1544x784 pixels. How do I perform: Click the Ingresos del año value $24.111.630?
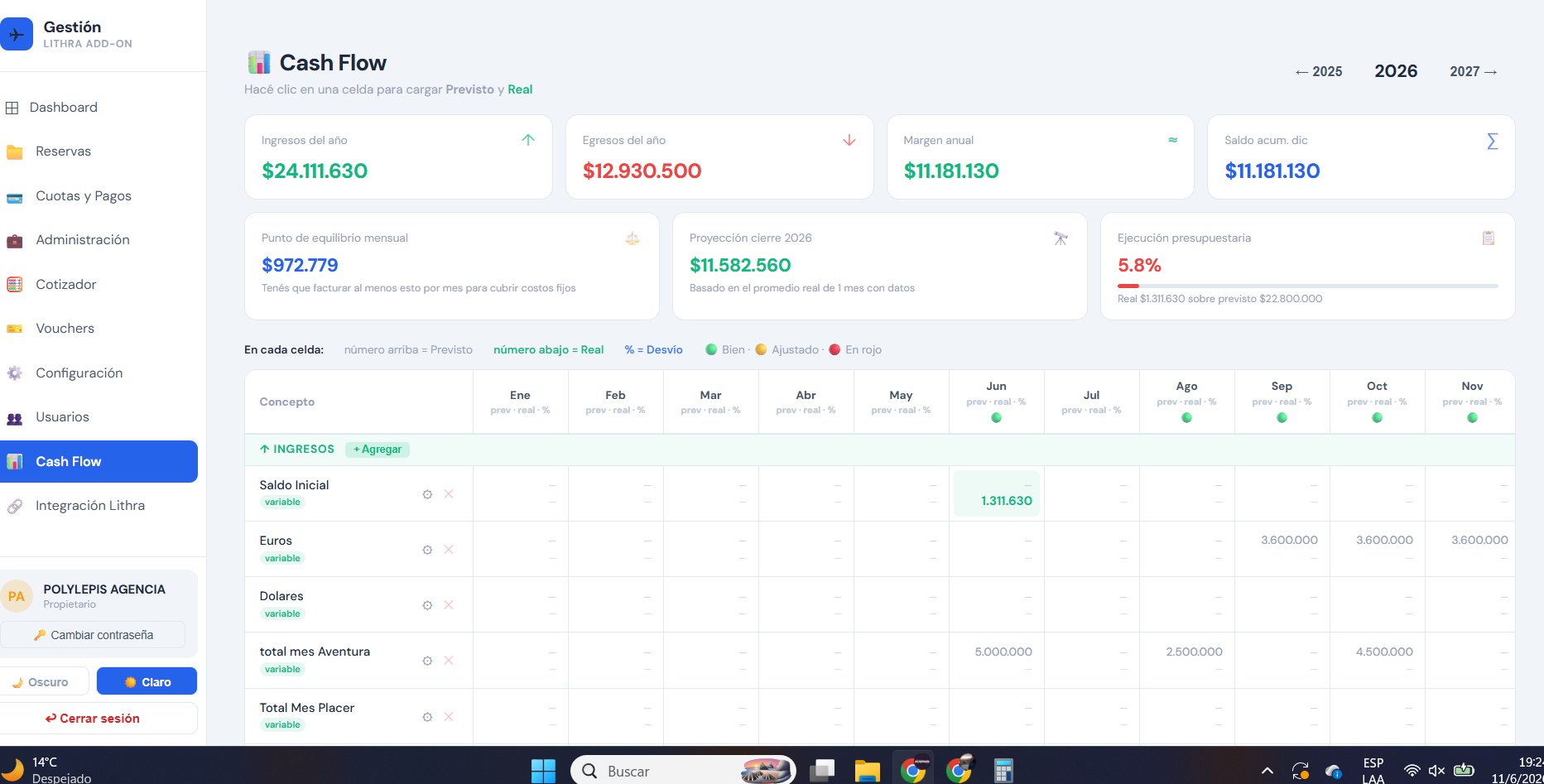[x=315, y=171]
